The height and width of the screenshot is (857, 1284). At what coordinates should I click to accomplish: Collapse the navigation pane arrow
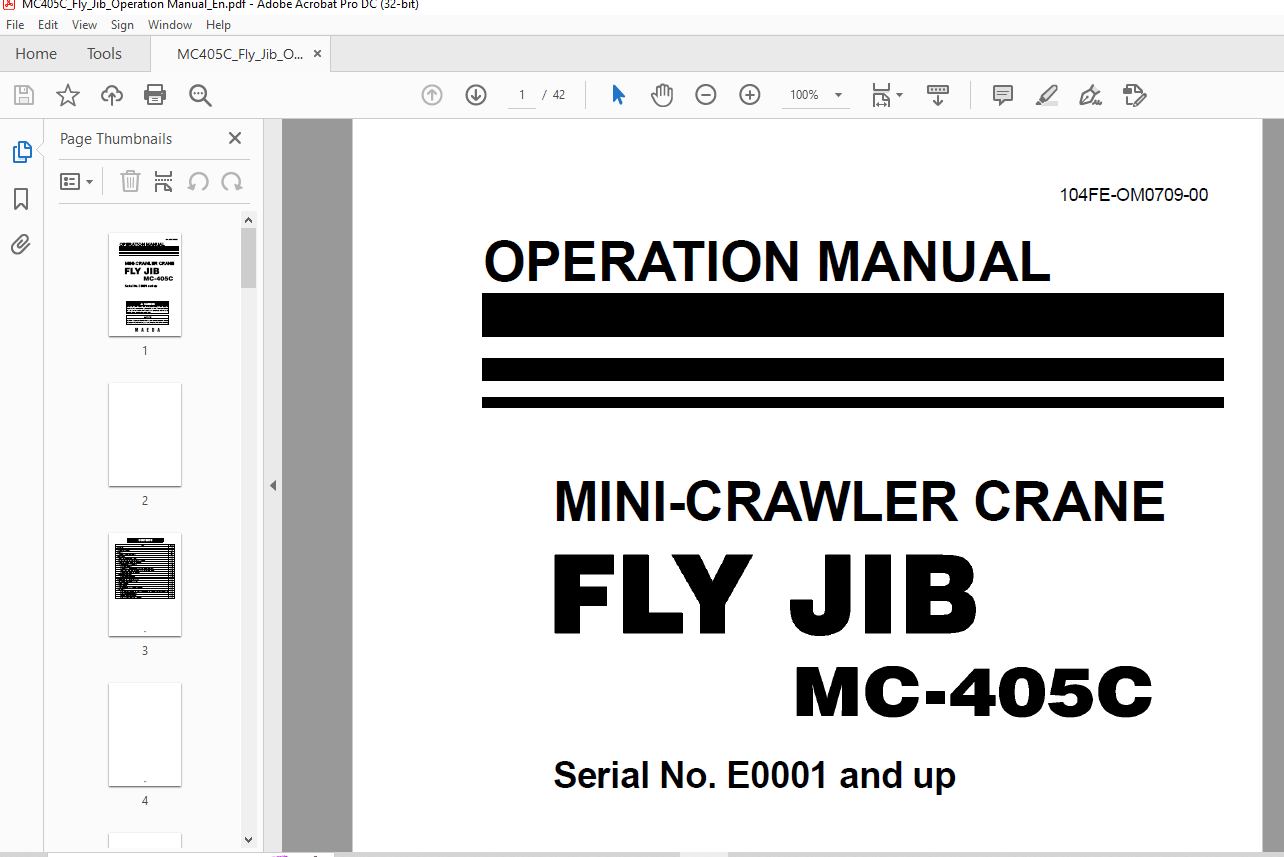coord(273,486)
